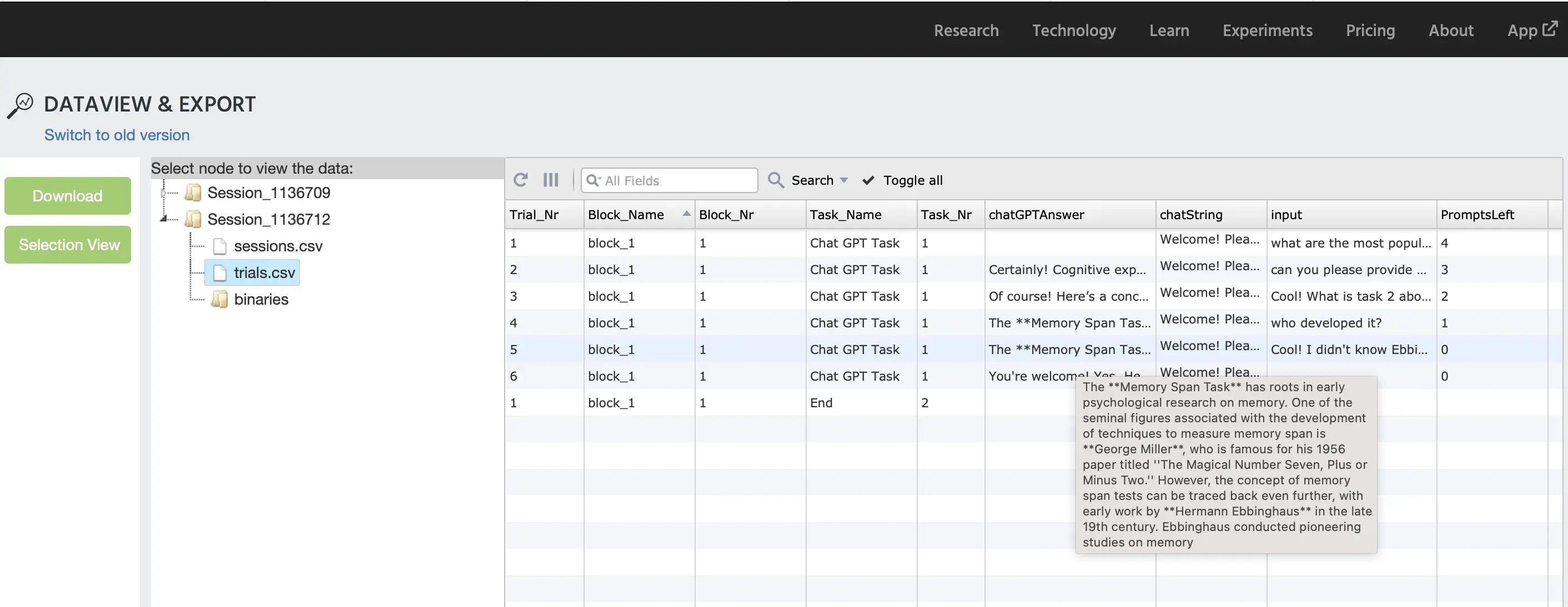This screenshot has width=1568, height=607.
Task: Open the Pricing page
Action: (1370, 31)
